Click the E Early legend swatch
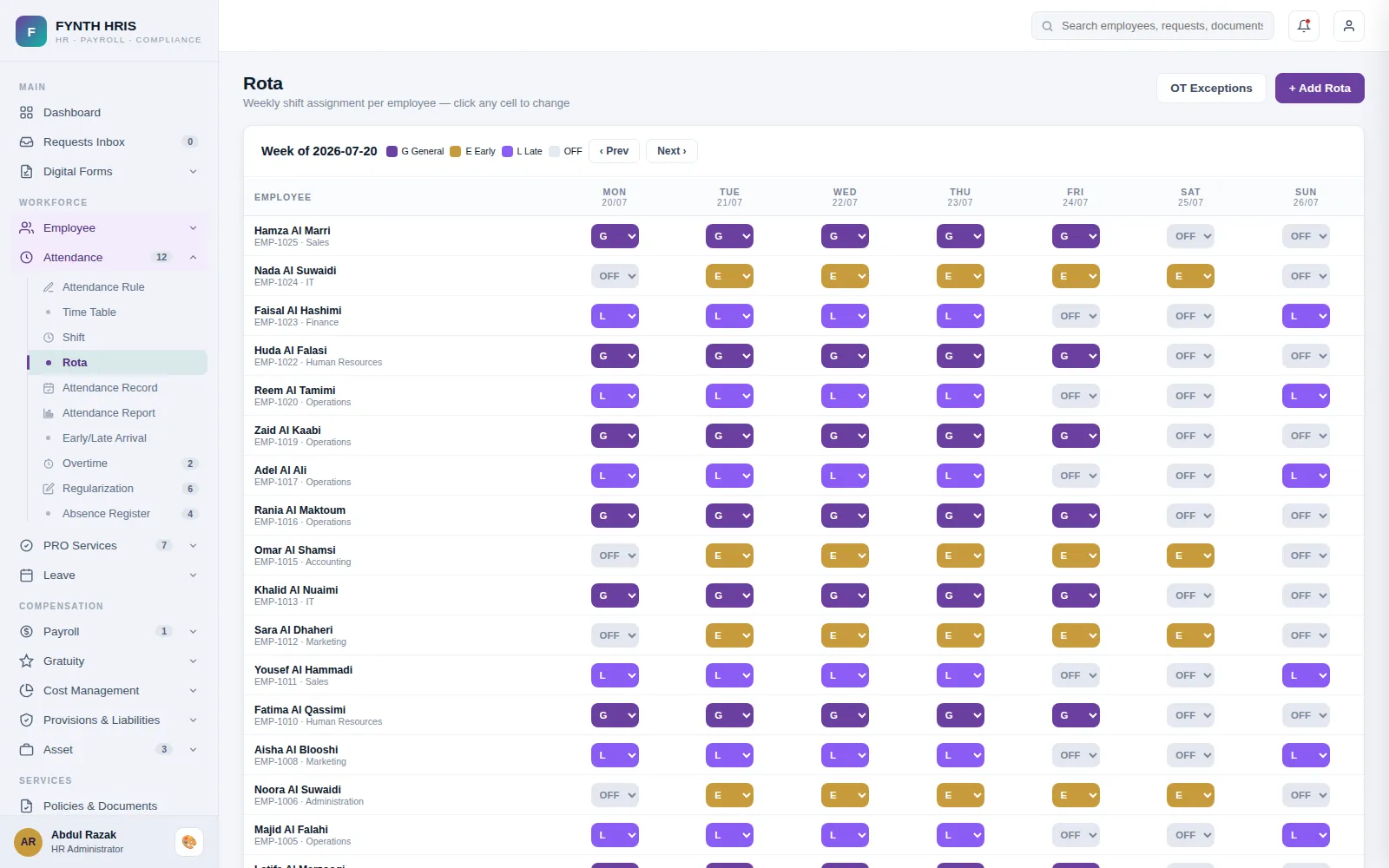1389x868 pixels. [456, 151]
